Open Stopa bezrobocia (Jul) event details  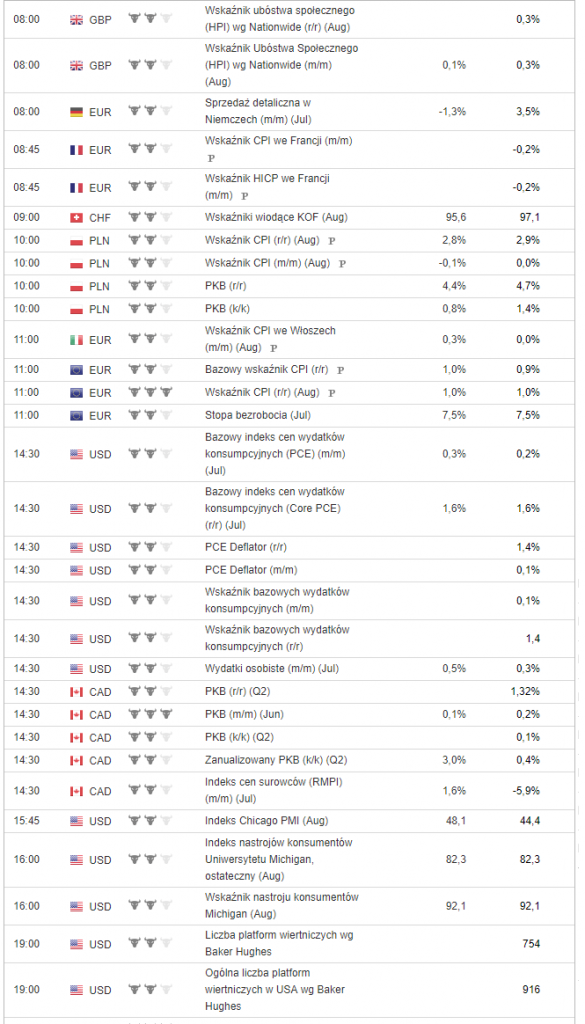pos(258,415)
